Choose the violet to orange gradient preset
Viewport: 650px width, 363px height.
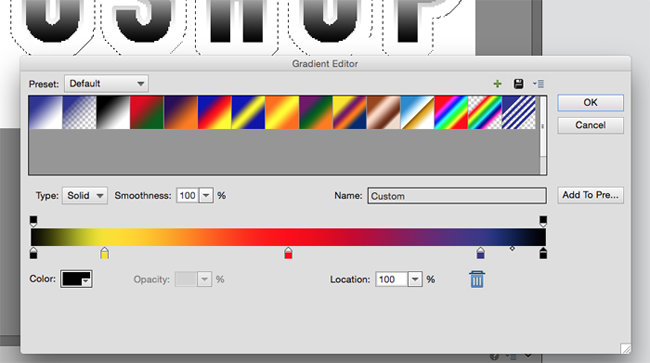click(x=181, y=112)
